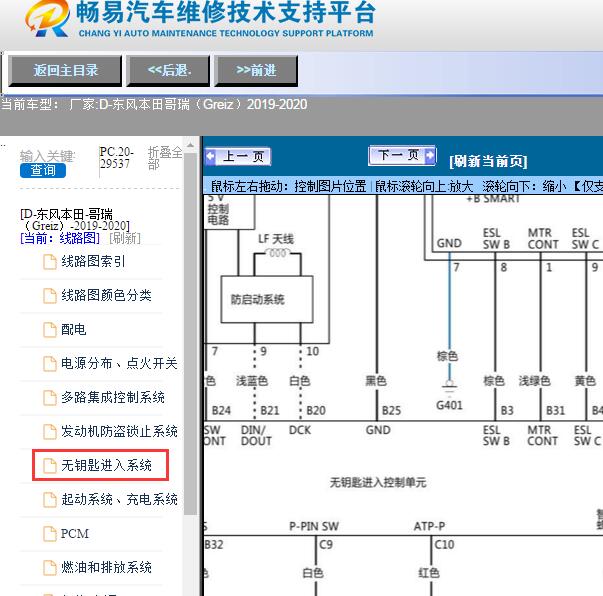The image size is (603, 596).
Task: Click the P-PIN SW label in the diagram
Action: click(314, 526)
